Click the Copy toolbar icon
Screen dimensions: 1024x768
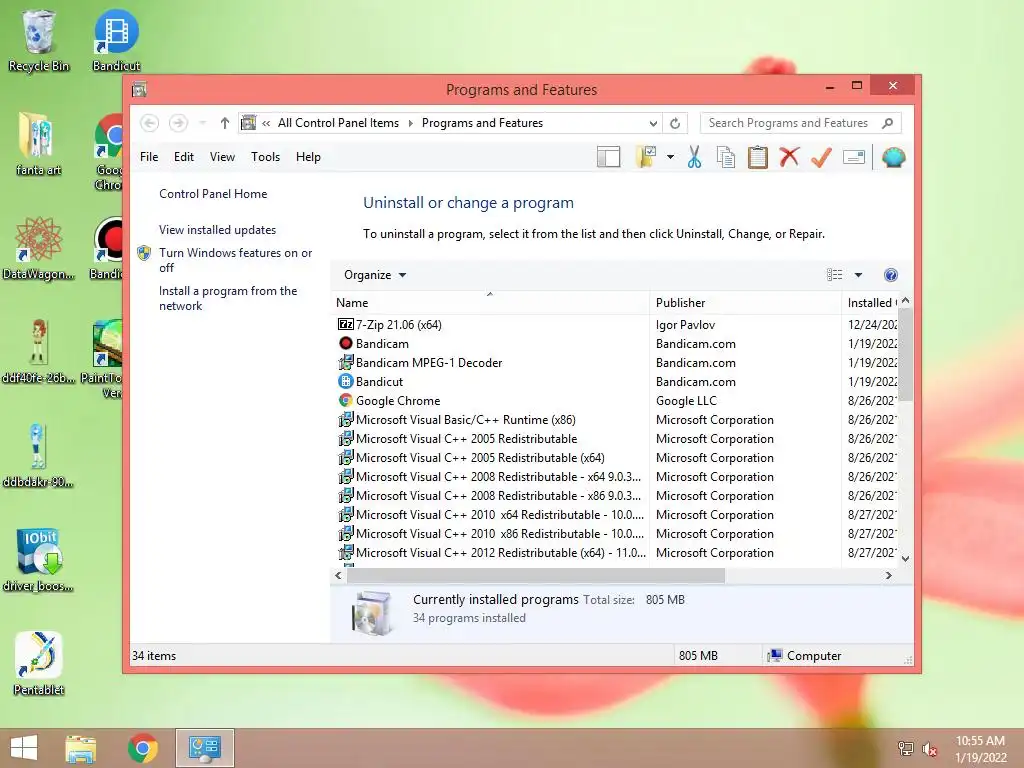click(x=726, y=157)
